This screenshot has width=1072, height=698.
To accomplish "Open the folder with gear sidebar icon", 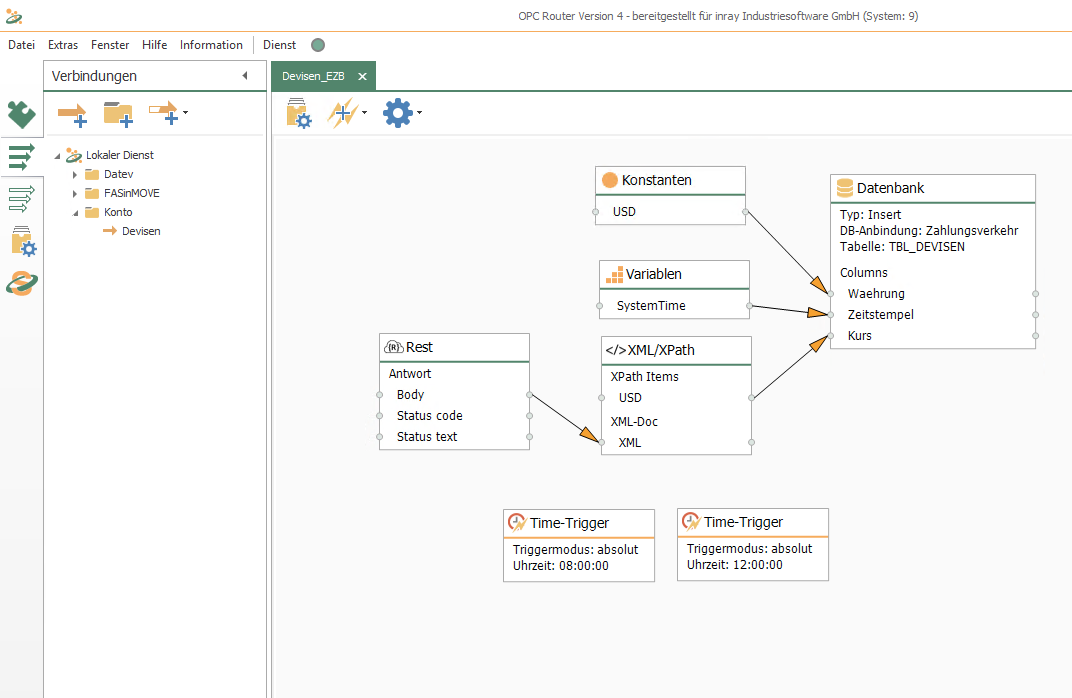I will [23, 241].
